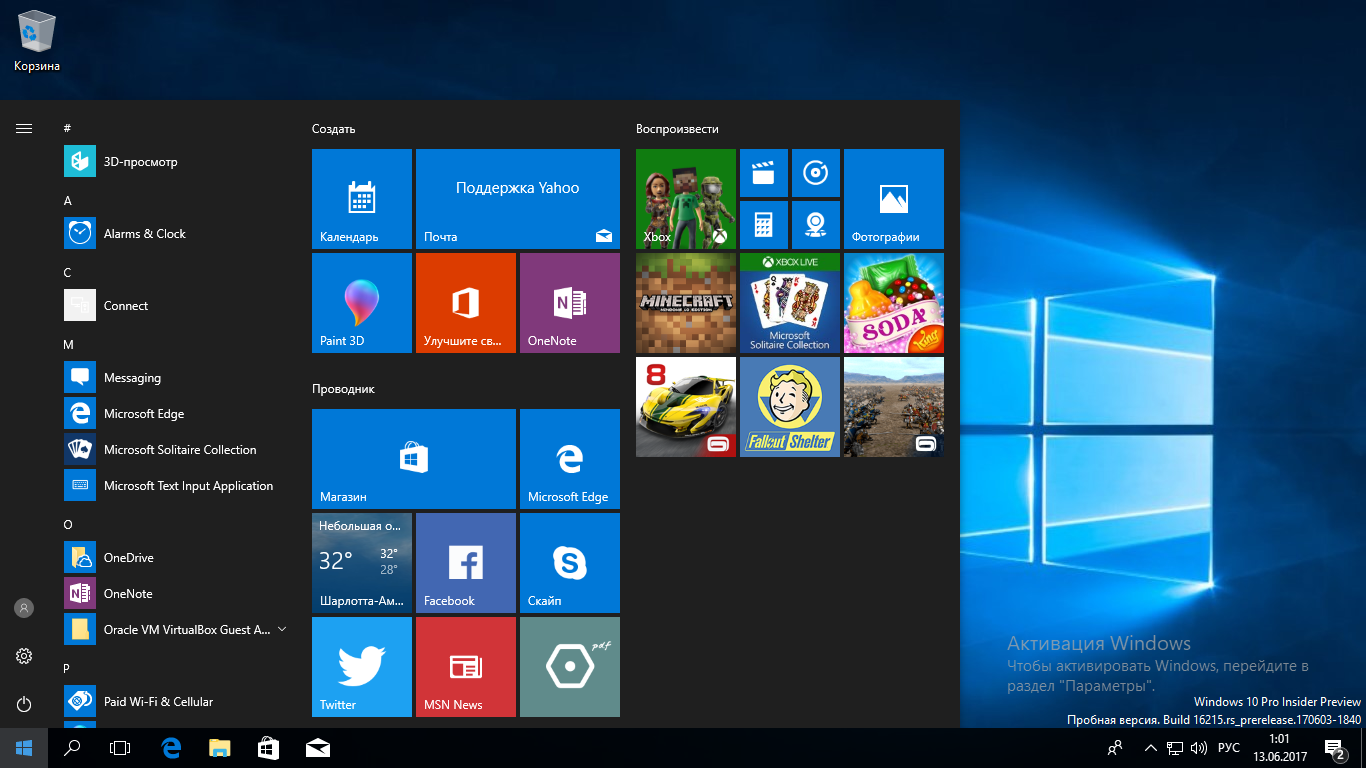1366x768 pixels.
Task: Open the Почта mail tile
Action: 518,199
